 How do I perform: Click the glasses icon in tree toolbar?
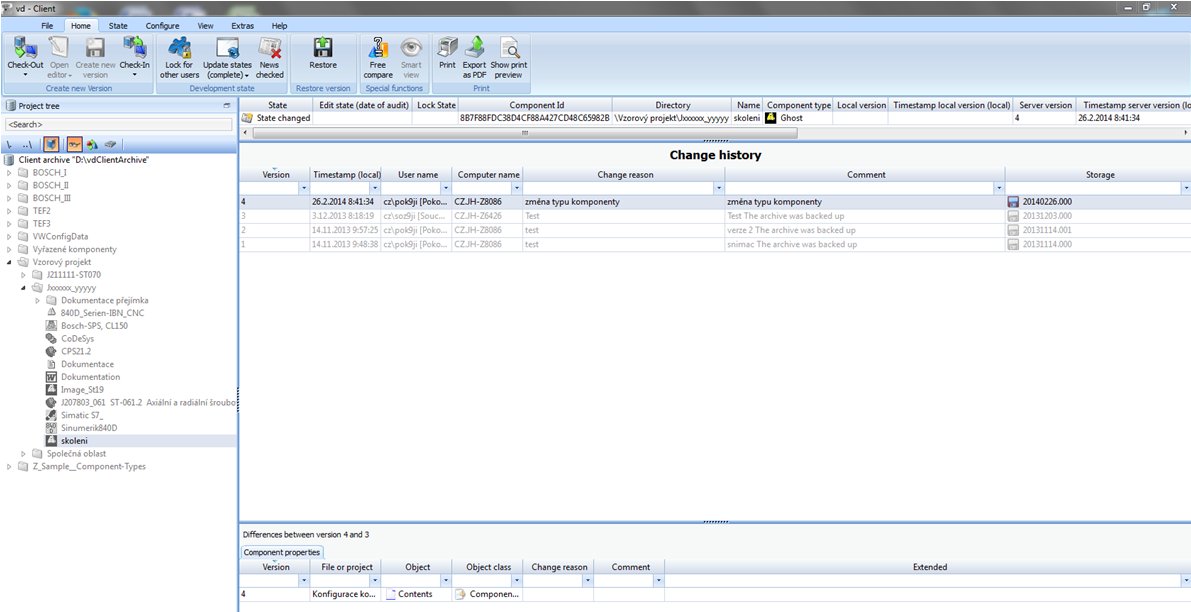74,144
